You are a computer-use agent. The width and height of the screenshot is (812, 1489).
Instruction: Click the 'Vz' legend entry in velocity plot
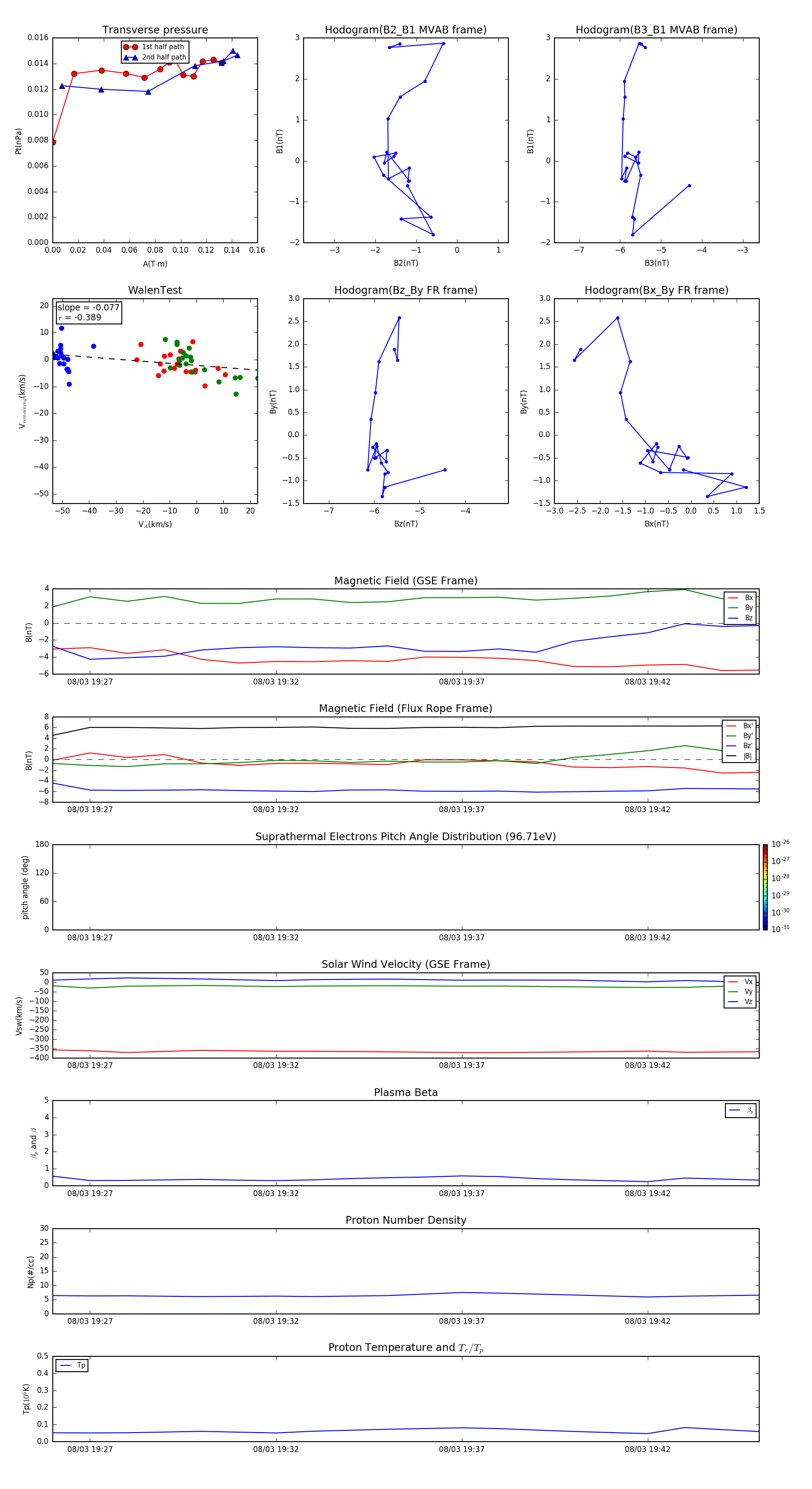point(740,1002)
